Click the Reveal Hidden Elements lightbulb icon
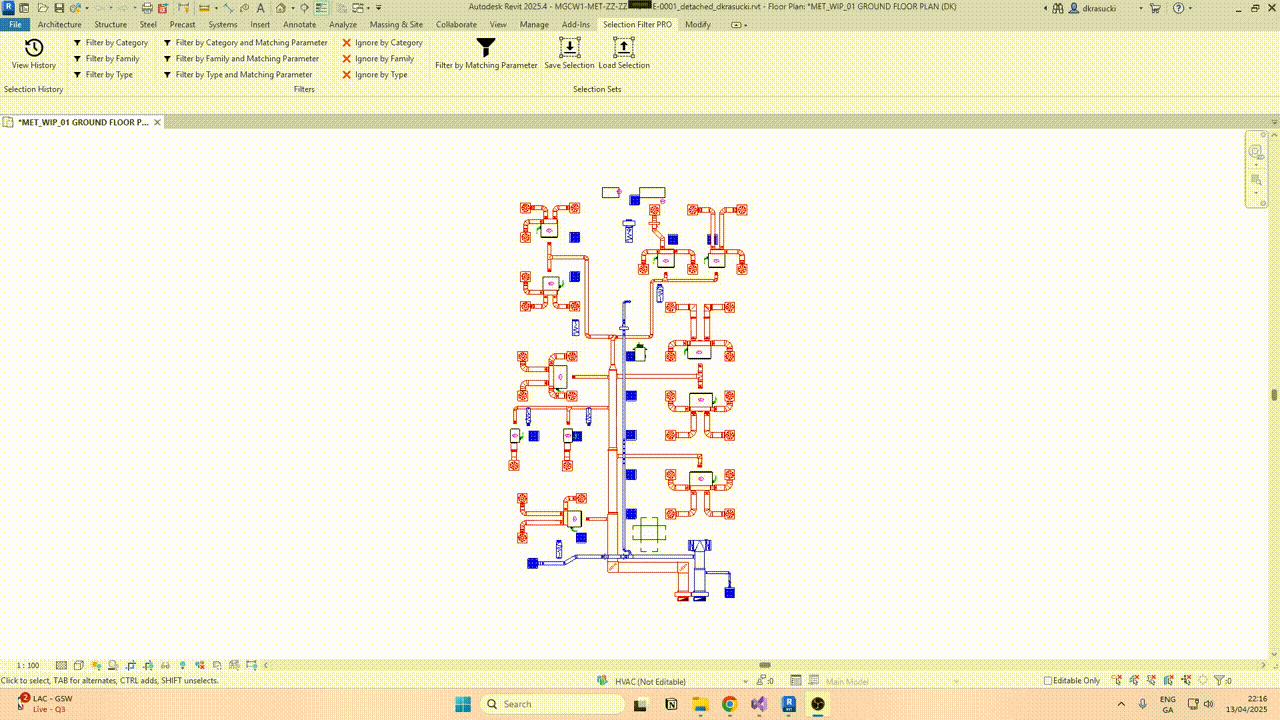The width and height of the screenshot is (1280, 720). (182, 665)
